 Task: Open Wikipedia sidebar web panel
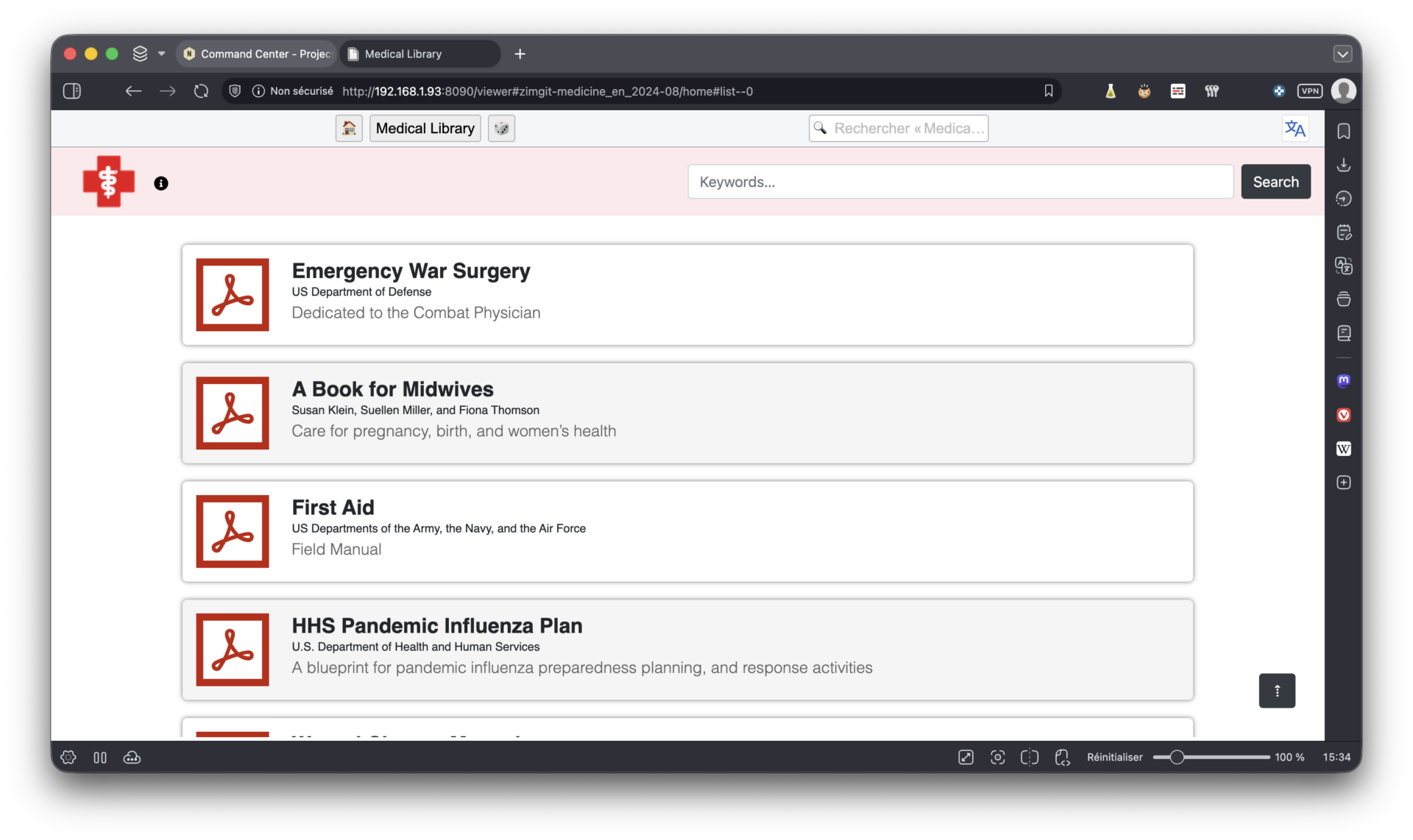point(1343,449)
